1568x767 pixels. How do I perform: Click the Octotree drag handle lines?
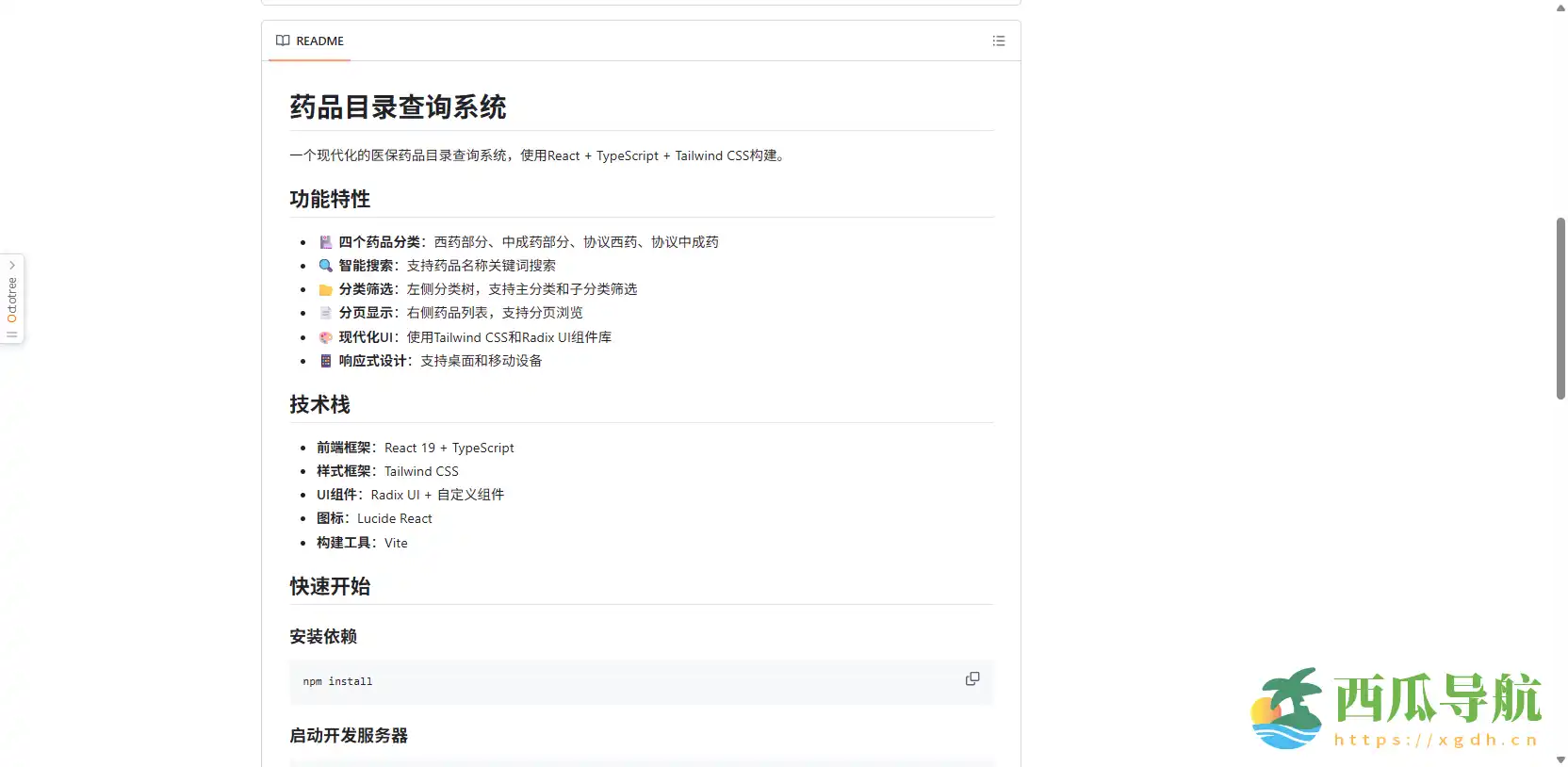[x=12, y=335]
